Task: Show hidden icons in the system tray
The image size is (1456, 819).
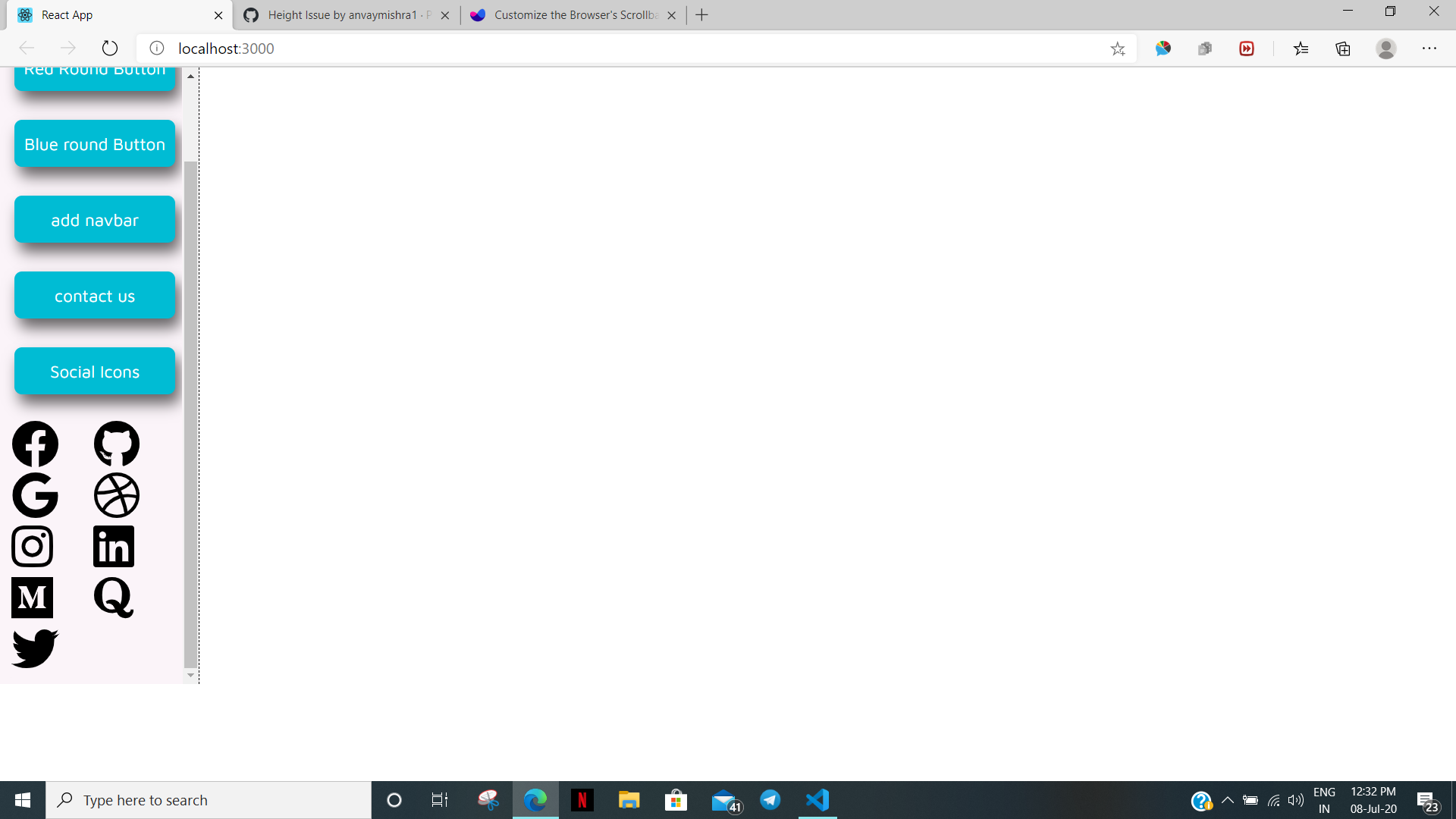Action: pyautogui.click(x=1228, y=799)
